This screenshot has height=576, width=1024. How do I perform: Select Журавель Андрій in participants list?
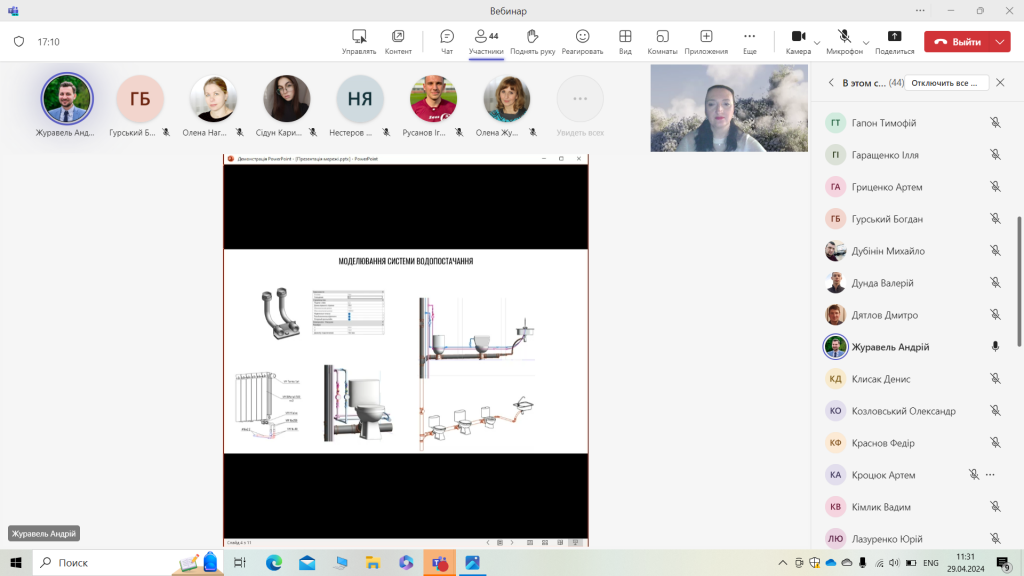890,347
